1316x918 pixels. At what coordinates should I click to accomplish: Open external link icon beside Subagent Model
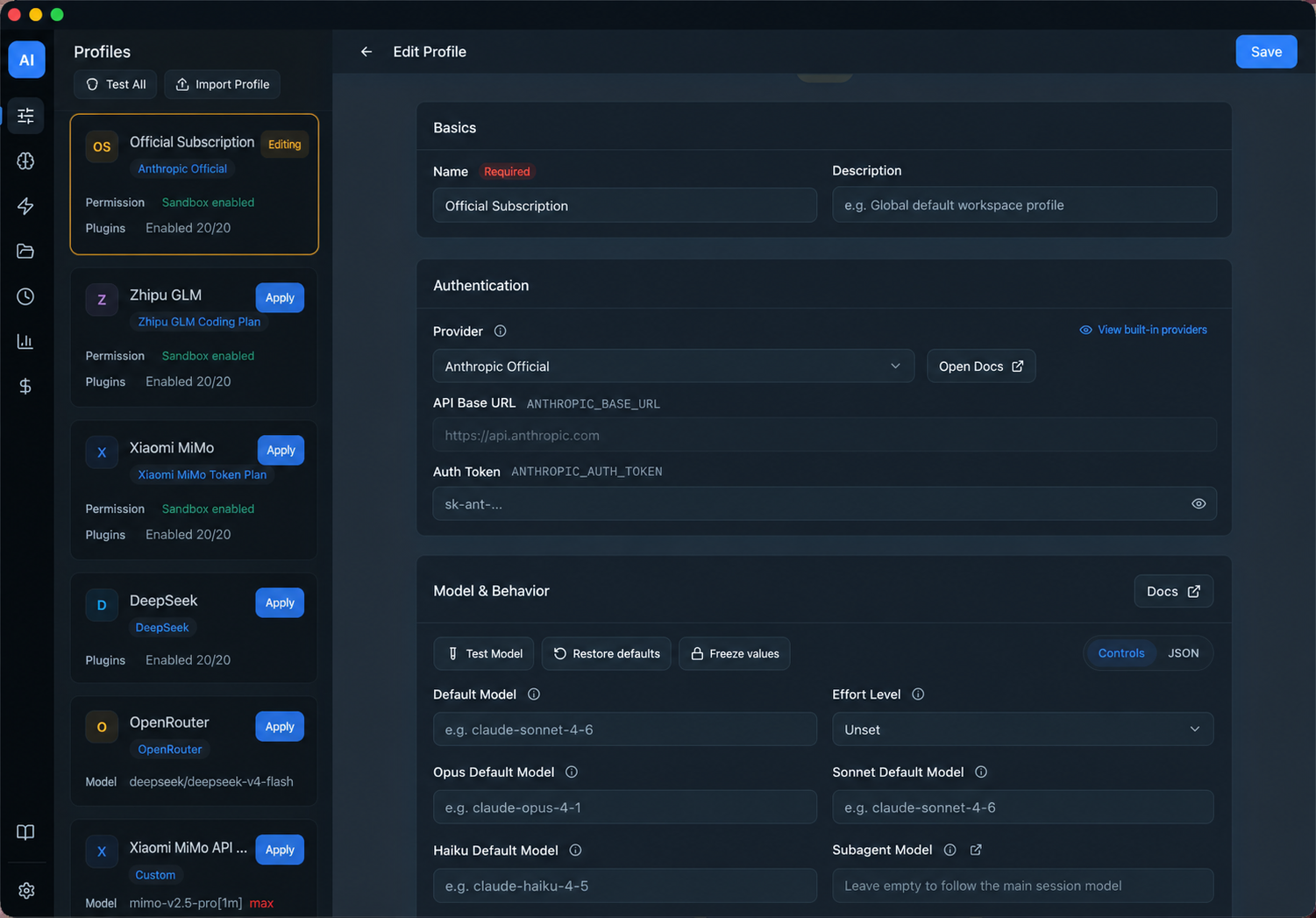(976, 850)
